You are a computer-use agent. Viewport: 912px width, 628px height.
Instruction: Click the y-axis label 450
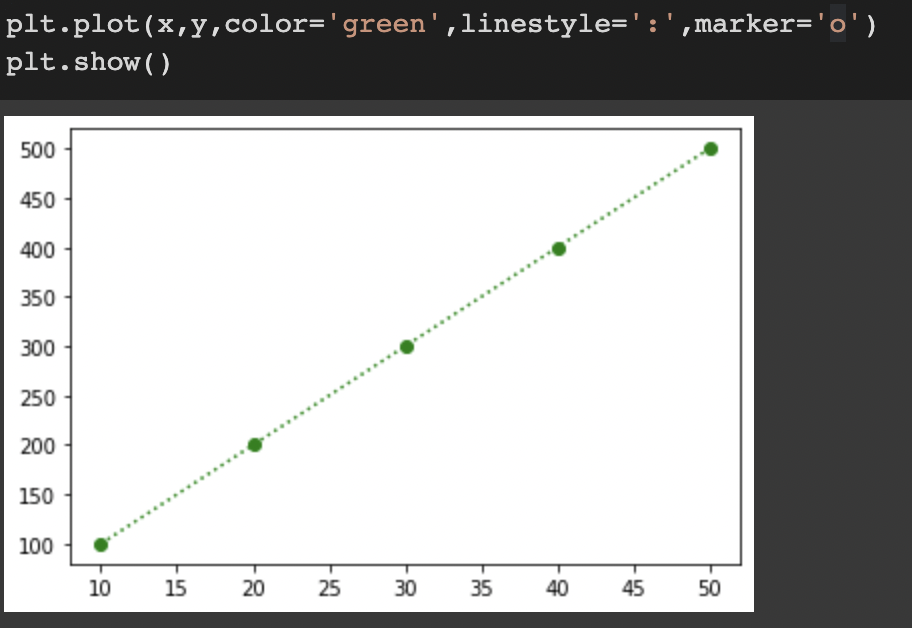click(x=37, y=200)
